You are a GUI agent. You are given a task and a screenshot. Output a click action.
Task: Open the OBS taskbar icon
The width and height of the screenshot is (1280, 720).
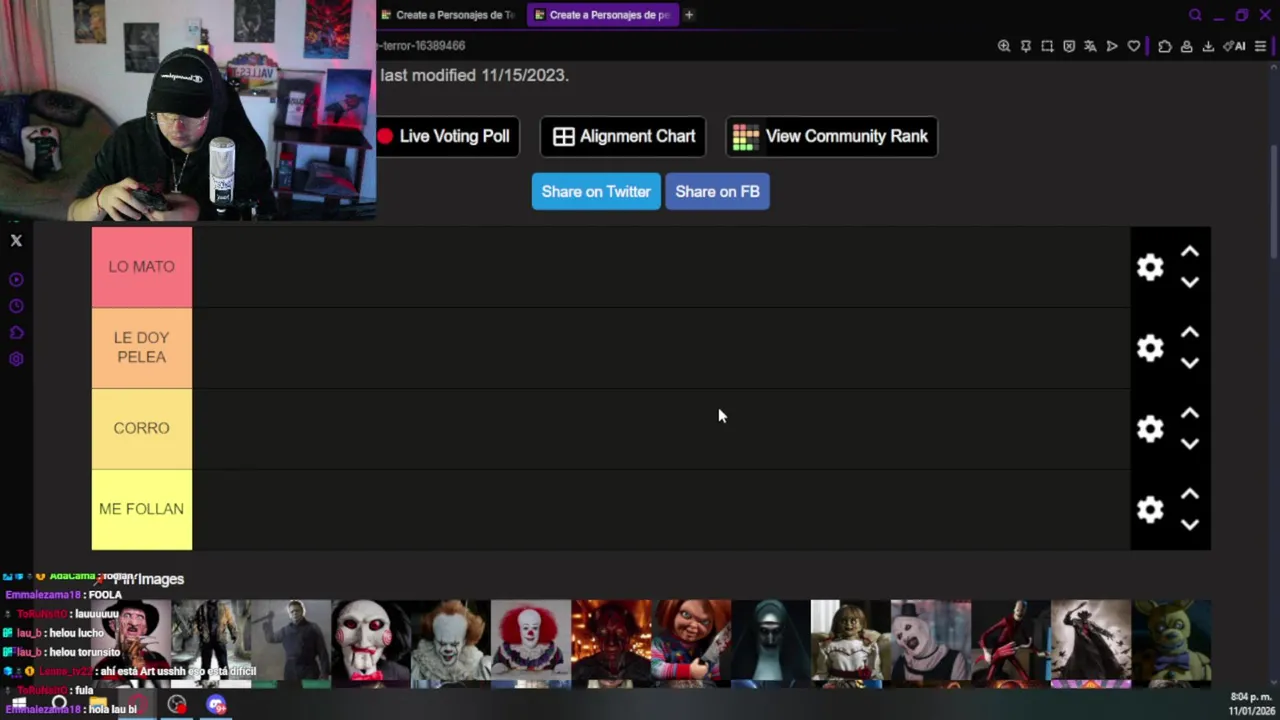[x=177, y=705]
